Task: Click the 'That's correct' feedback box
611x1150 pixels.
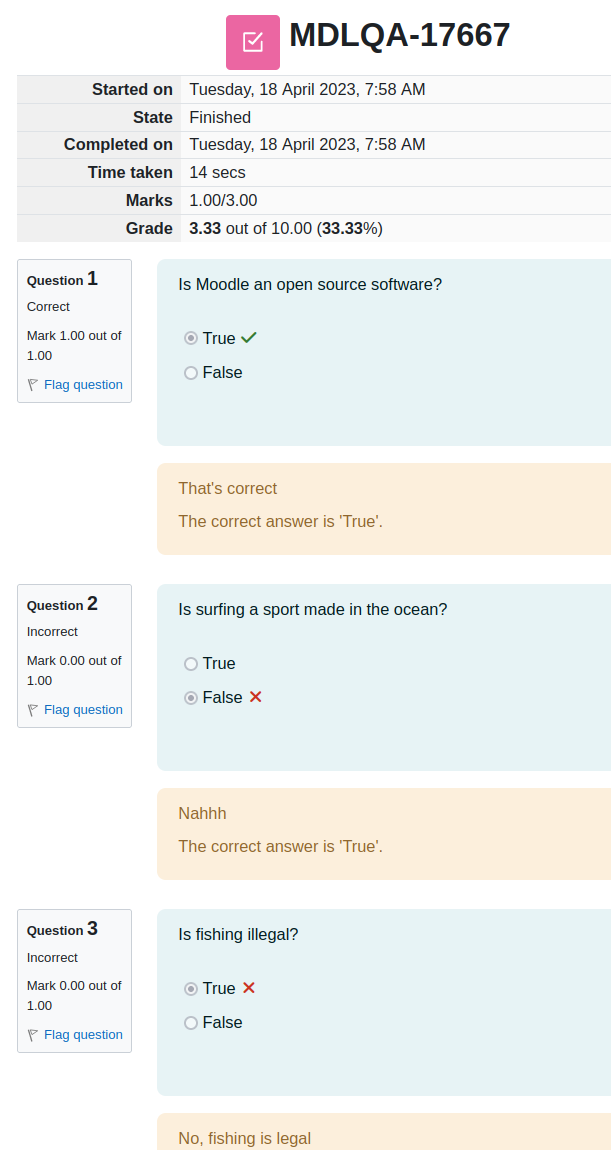Action: tap(384, 508)
